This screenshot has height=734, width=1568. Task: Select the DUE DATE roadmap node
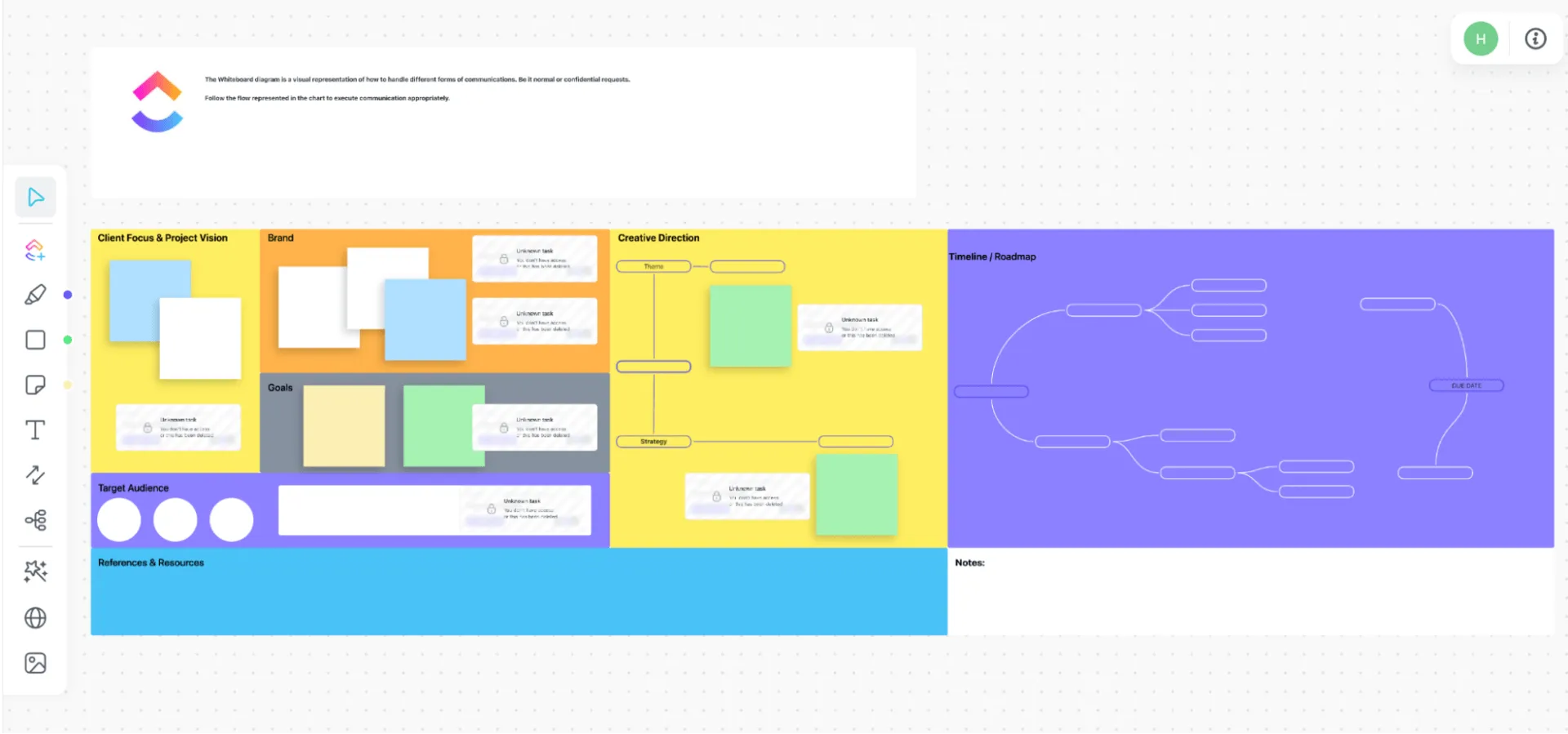point(1466,385)
